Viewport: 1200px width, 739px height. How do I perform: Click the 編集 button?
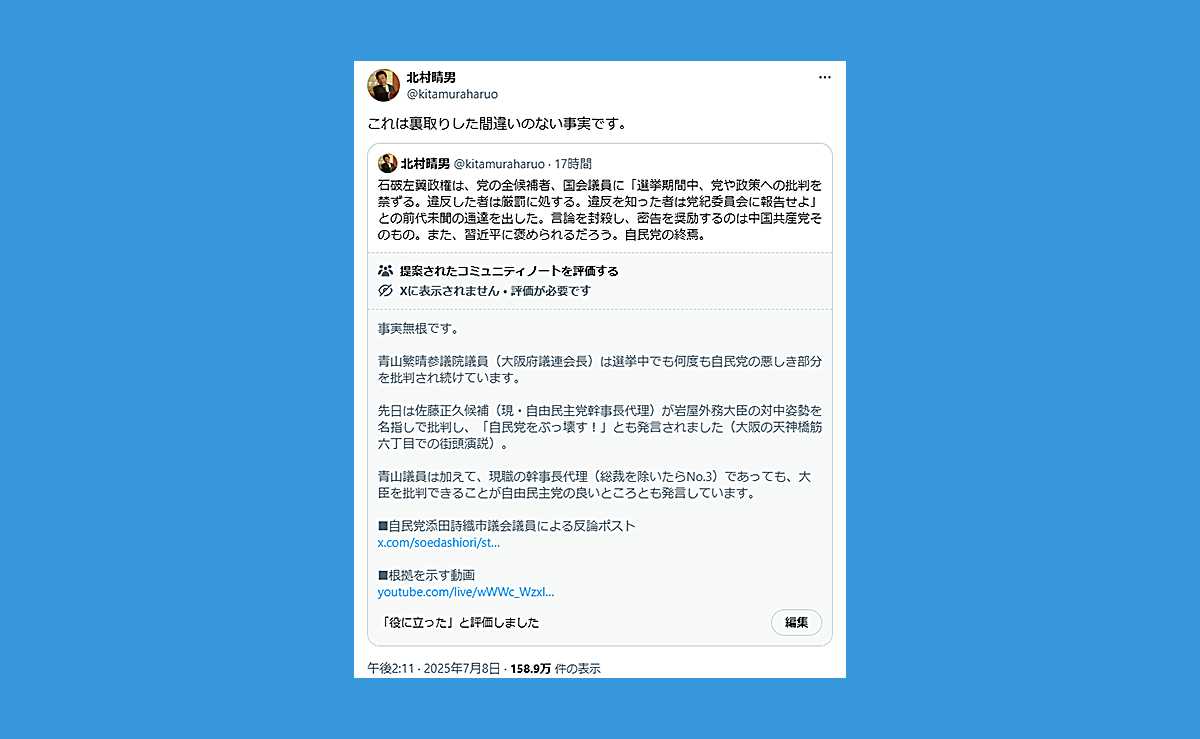(x=797, y=622)
